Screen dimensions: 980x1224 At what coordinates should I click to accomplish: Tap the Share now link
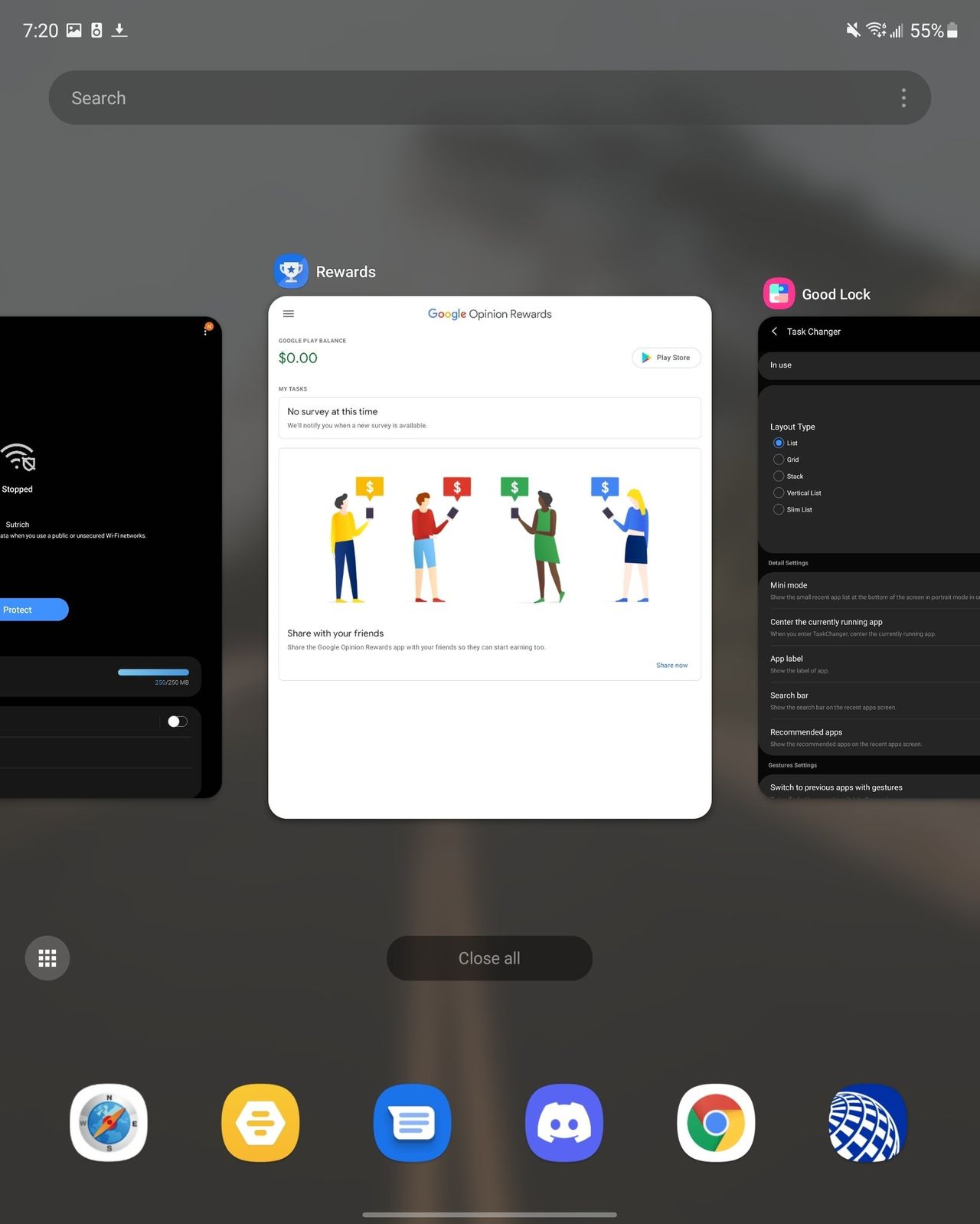[x=671, y=666]
